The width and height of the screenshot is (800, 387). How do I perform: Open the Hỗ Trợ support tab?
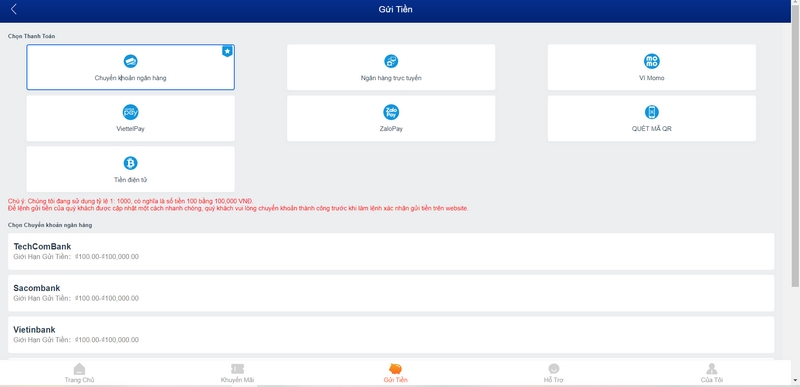click(x=554, y=373)
